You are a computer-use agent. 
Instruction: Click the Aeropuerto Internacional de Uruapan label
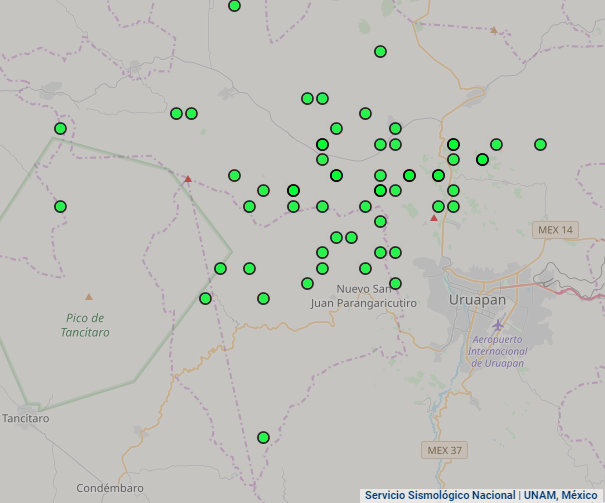tap(498, 351)
